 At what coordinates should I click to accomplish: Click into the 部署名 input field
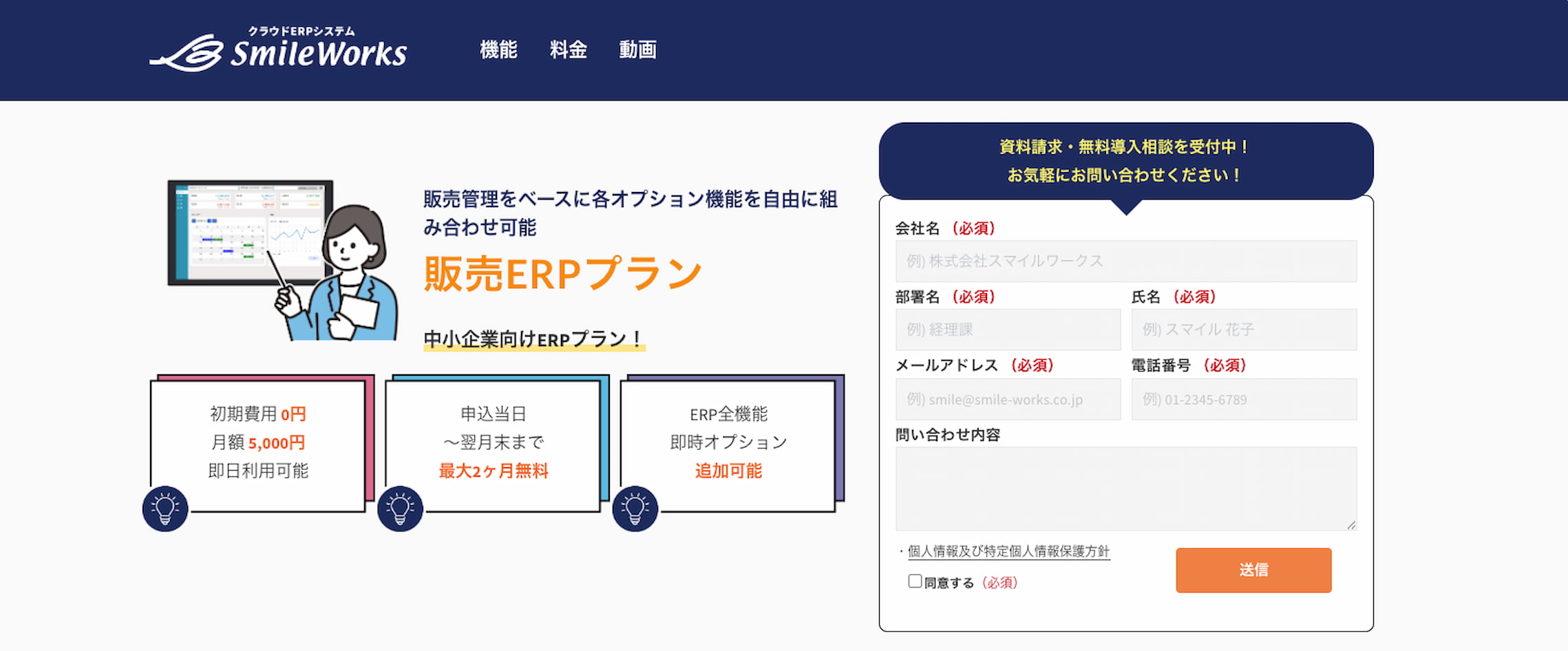tap(1008, 330)
